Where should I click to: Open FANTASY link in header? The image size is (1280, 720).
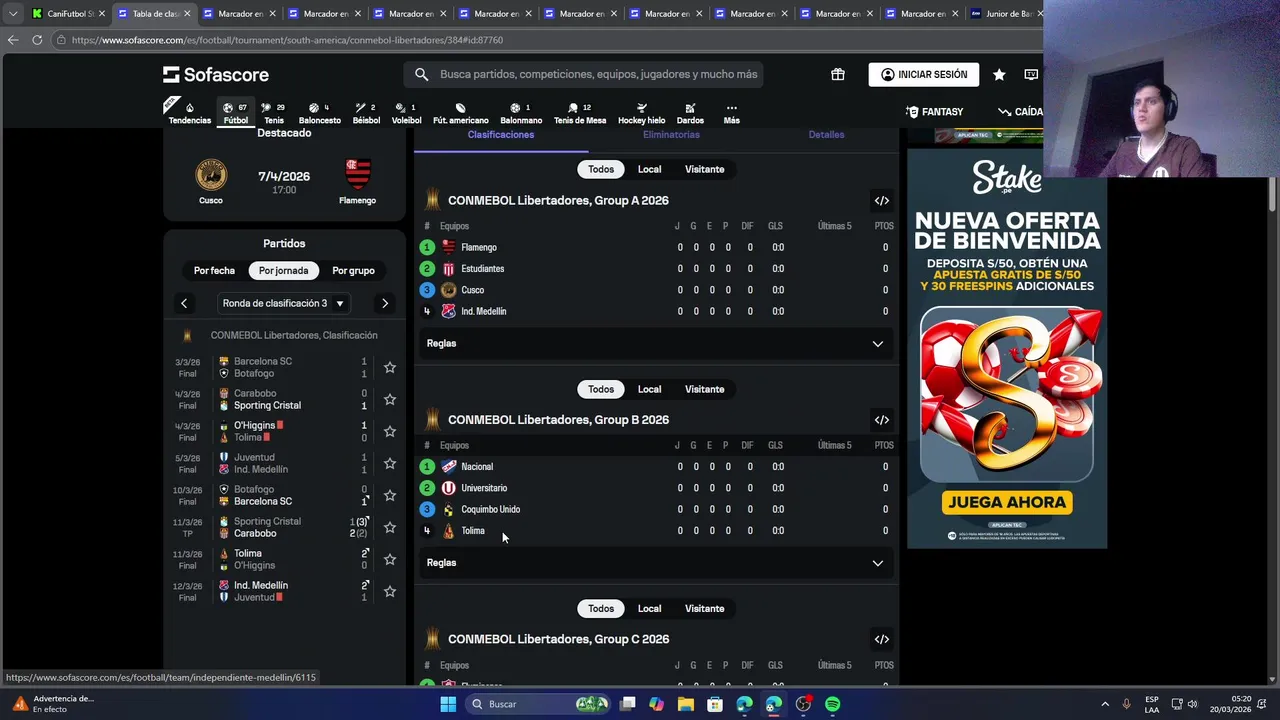tap(935, 112)
